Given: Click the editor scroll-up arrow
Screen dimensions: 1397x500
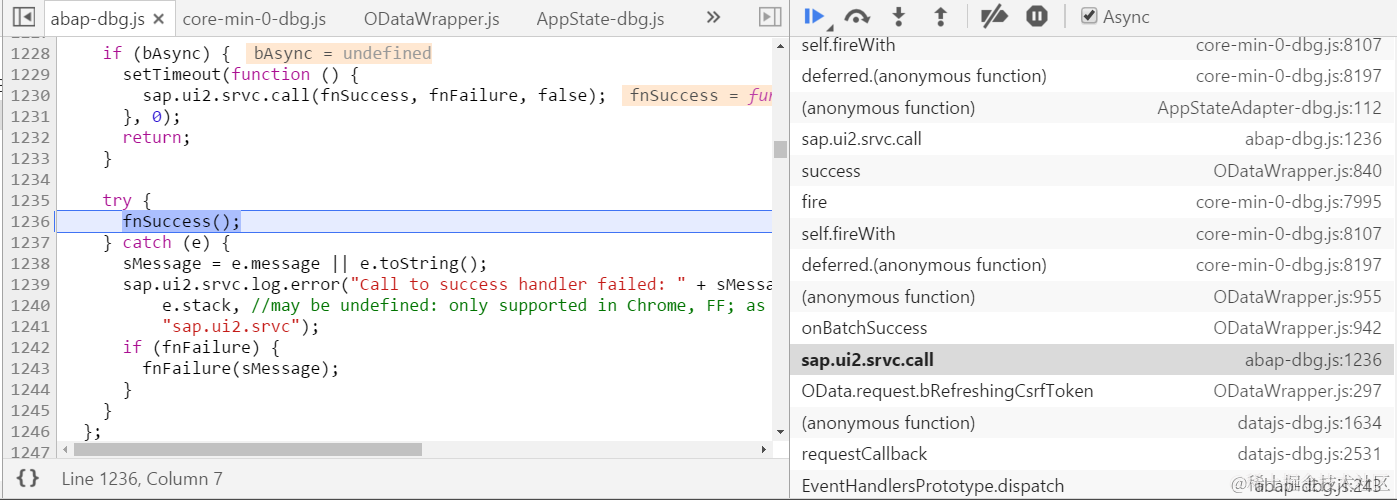Looking at the screenshot, I should [780, 45].
